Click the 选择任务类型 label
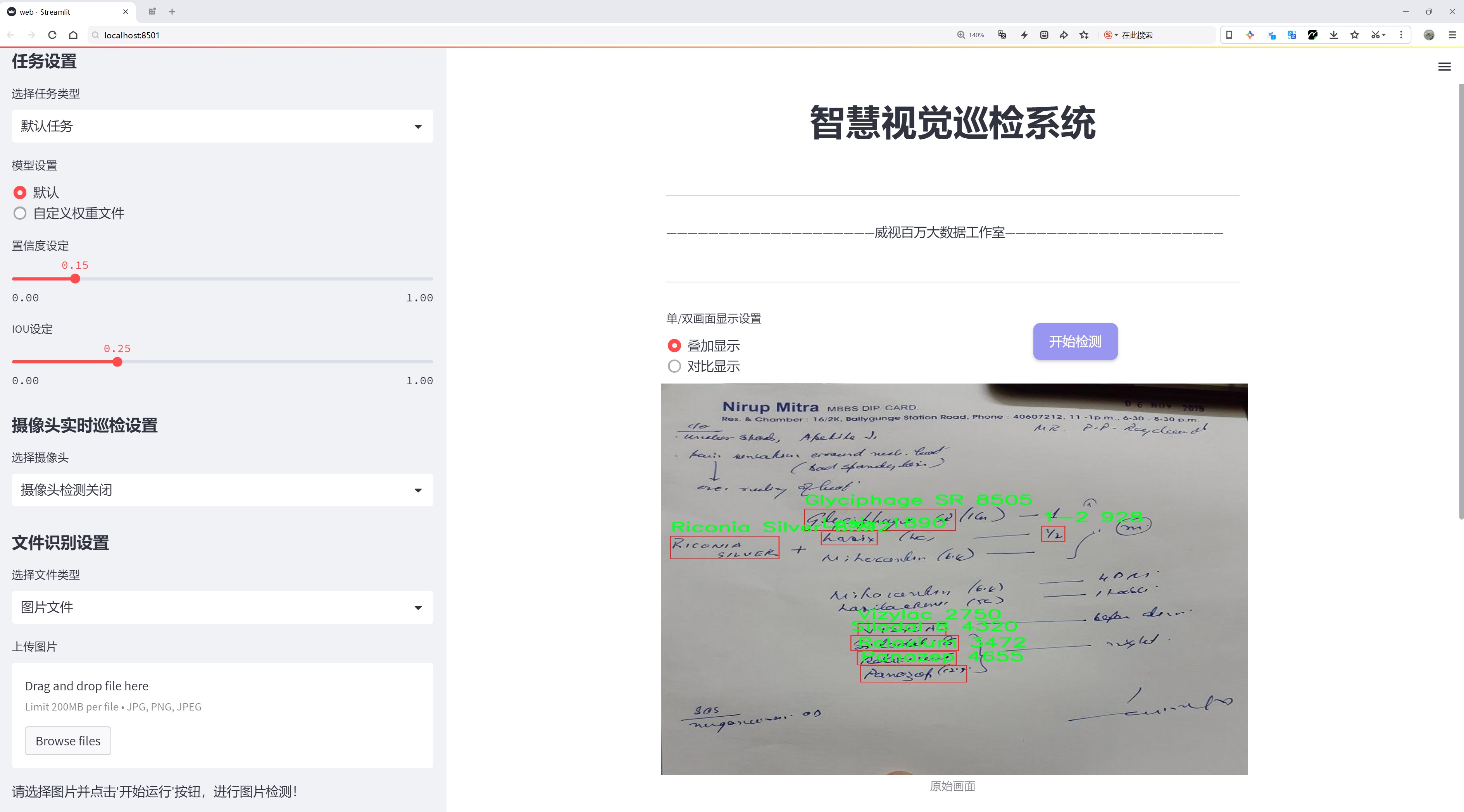This screenshot has width=1464, height=812. click(x=46, y=94)
